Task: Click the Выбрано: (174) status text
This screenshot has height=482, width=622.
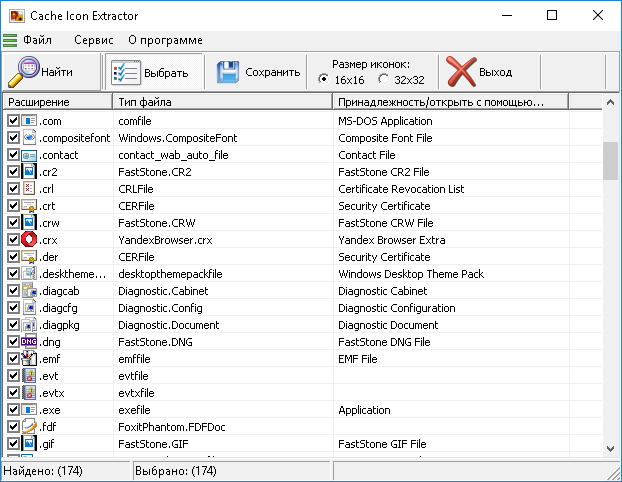Action: coord(176,471)
